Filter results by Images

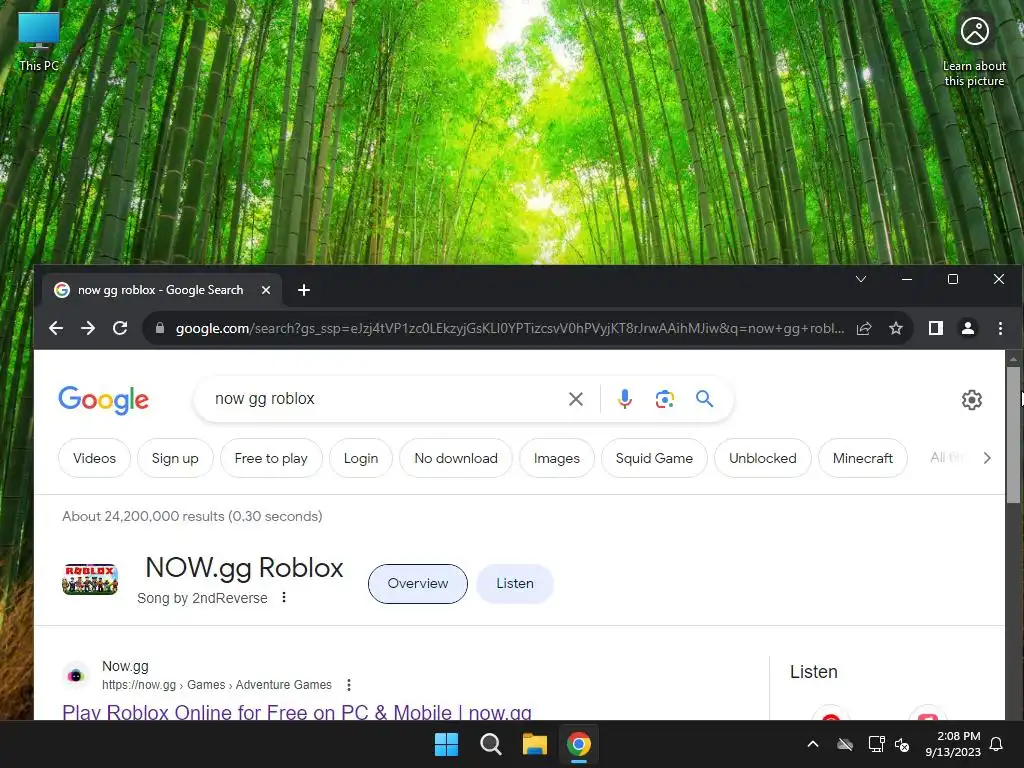click(x=556, y=458)
